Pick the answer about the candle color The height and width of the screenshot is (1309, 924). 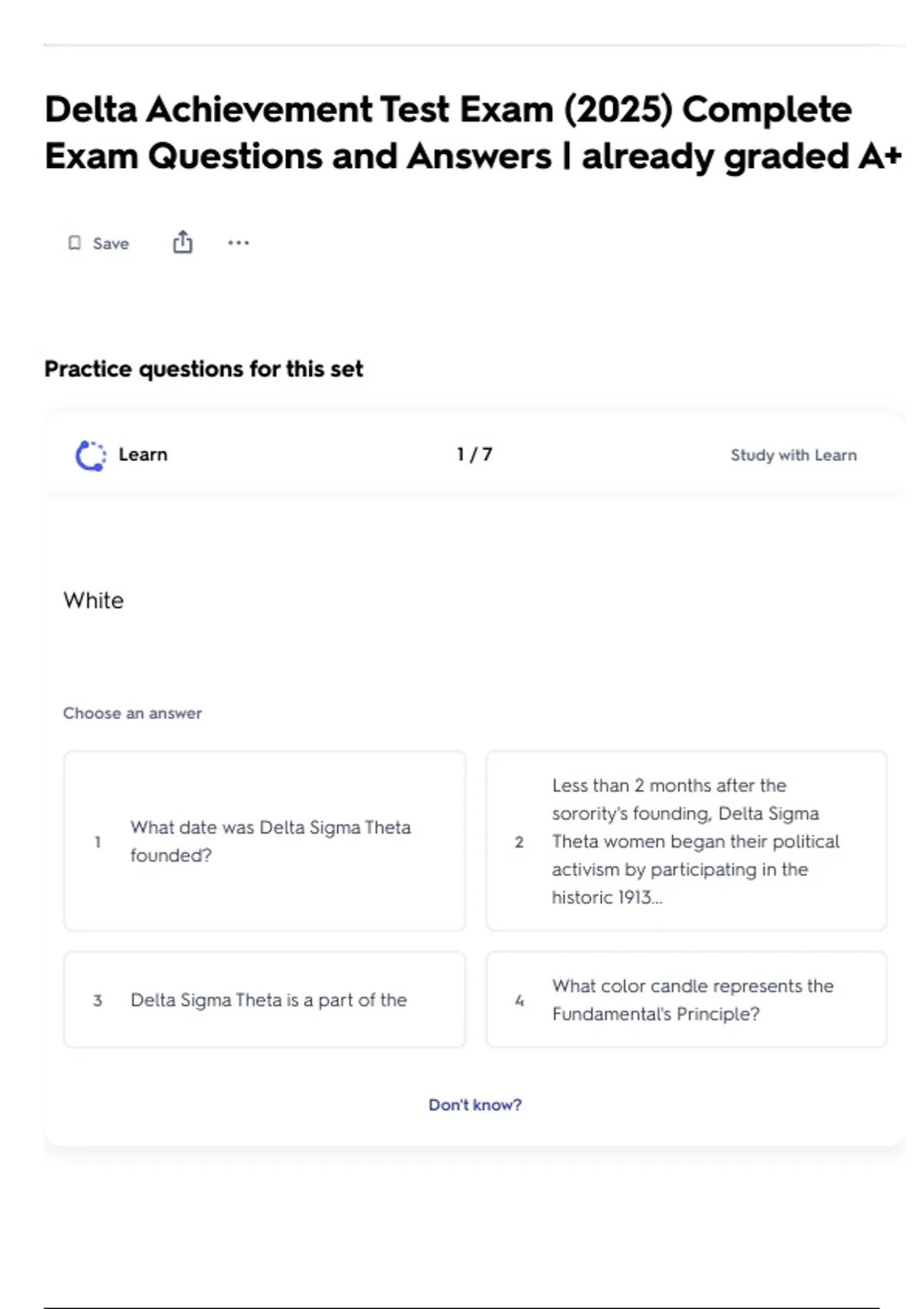(692, 999)
